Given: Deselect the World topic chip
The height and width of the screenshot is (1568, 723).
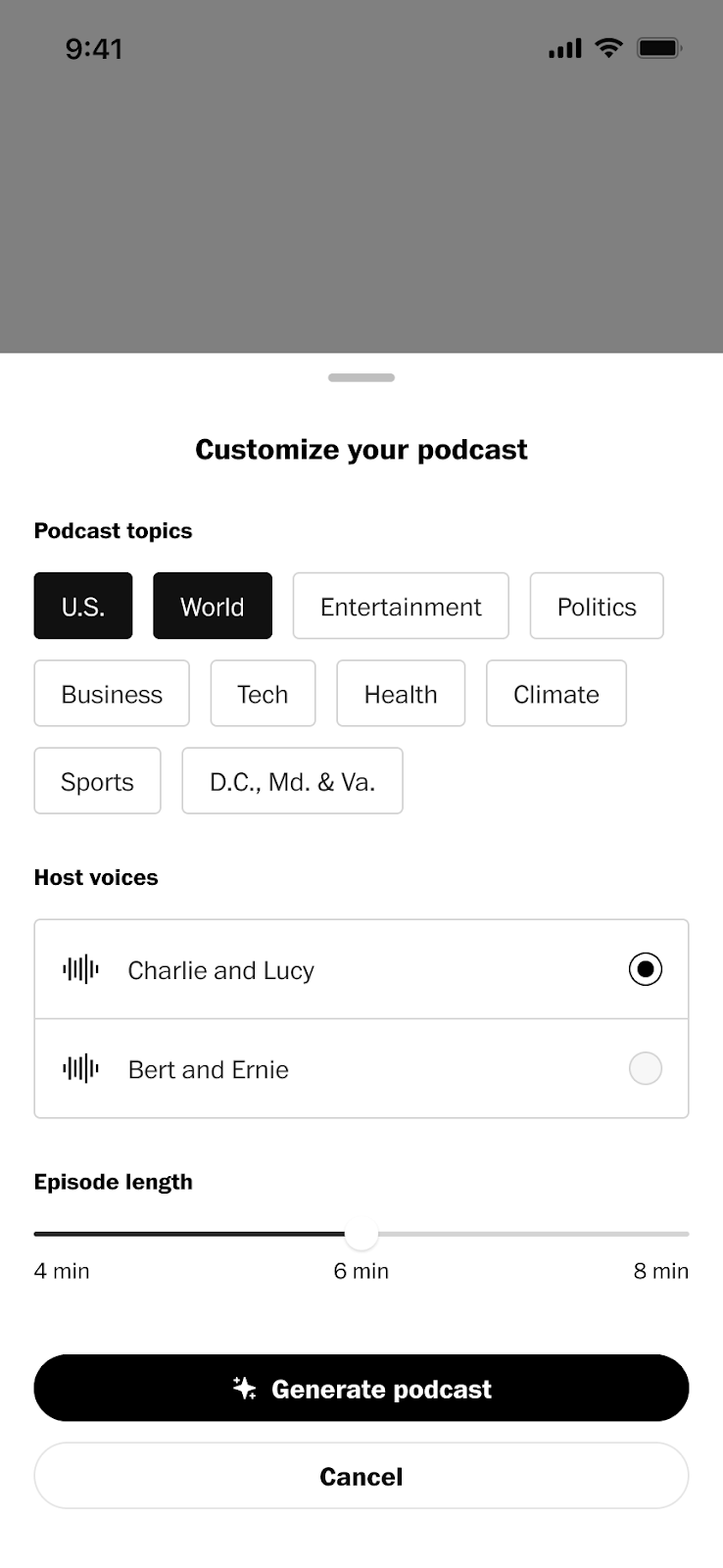Looking at the screenshot, I should (213, 607).
